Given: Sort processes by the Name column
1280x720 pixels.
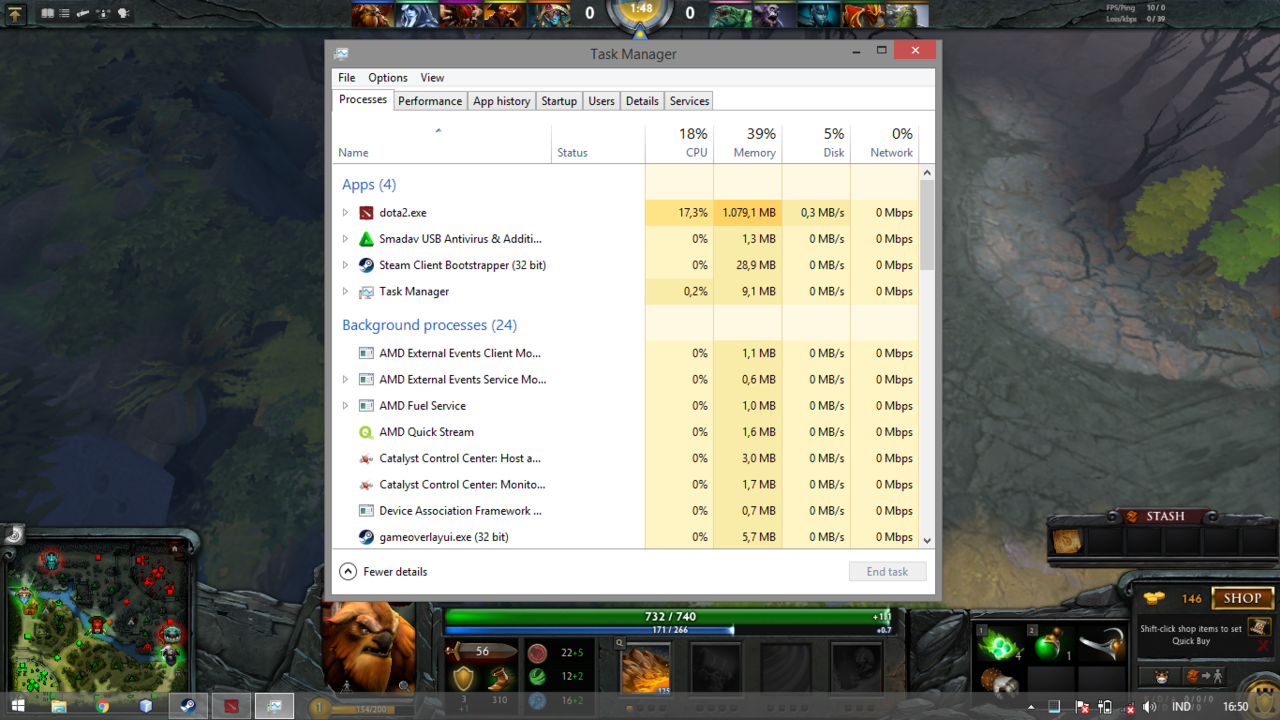Looking at the screenshot, I should (x=442, y=143).
